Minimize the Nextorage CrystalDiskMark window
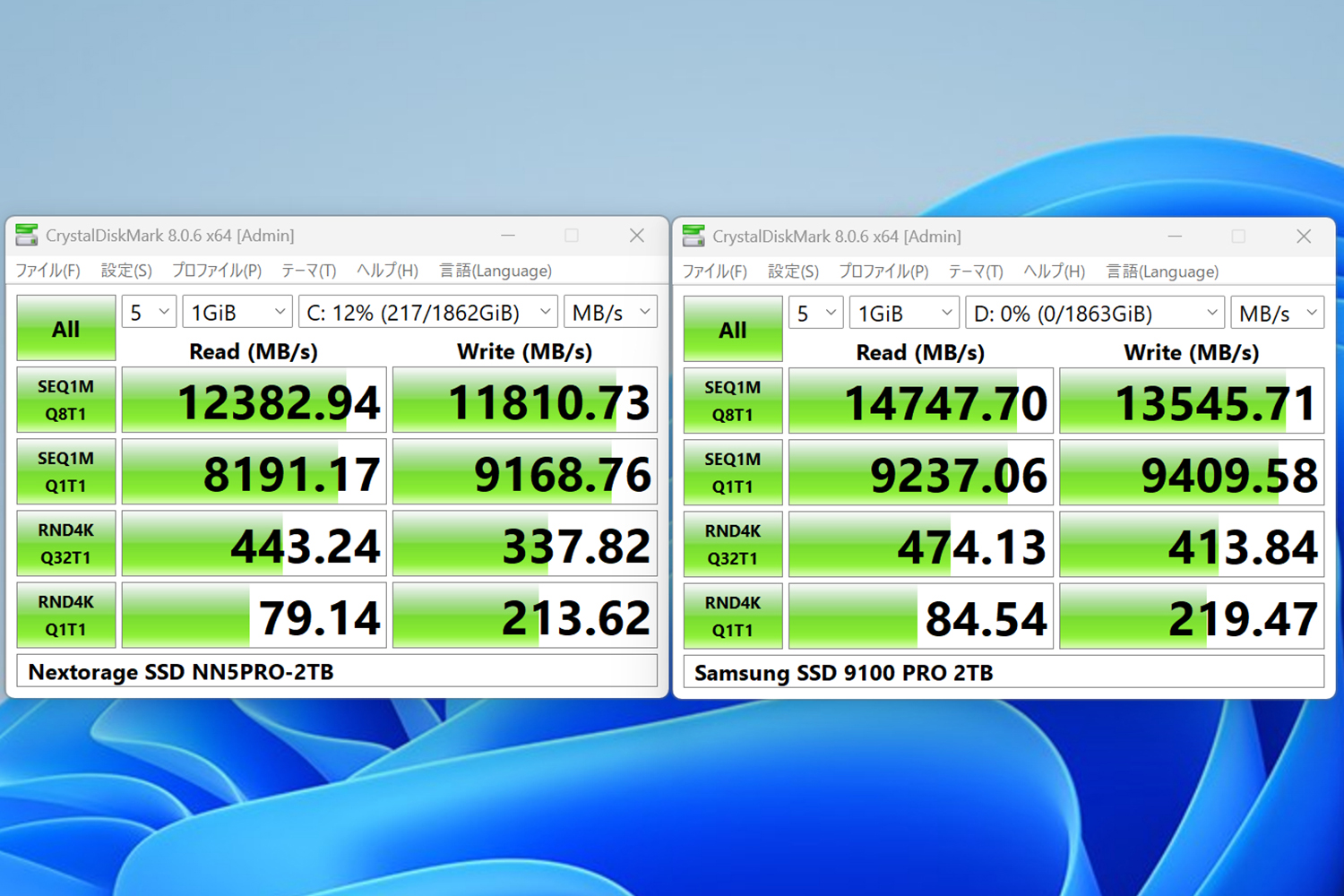The image size is (1344, 896). coord(508,236)
